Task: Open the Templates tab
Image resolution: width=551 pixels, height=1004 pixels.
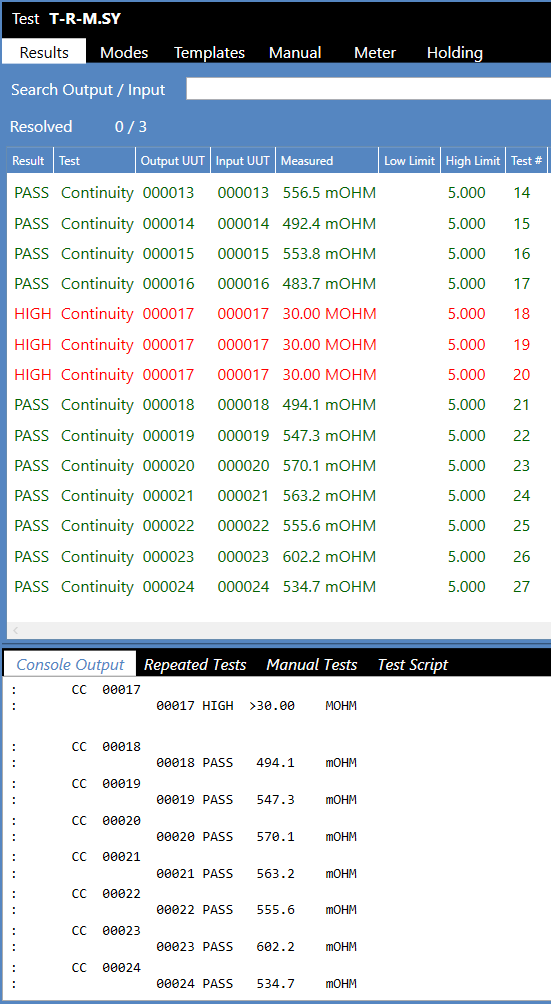Action: tap(209, 53)
